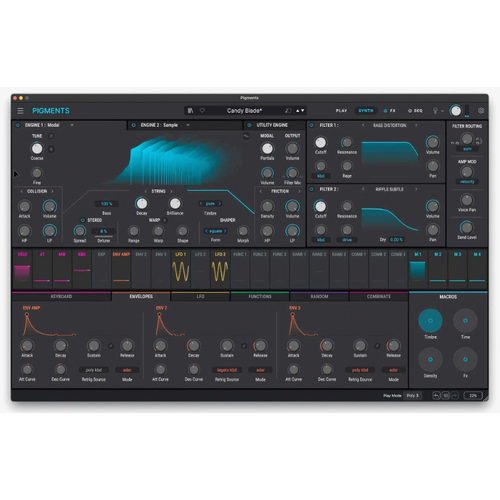Click the master volume knob in the top bar

456,111
